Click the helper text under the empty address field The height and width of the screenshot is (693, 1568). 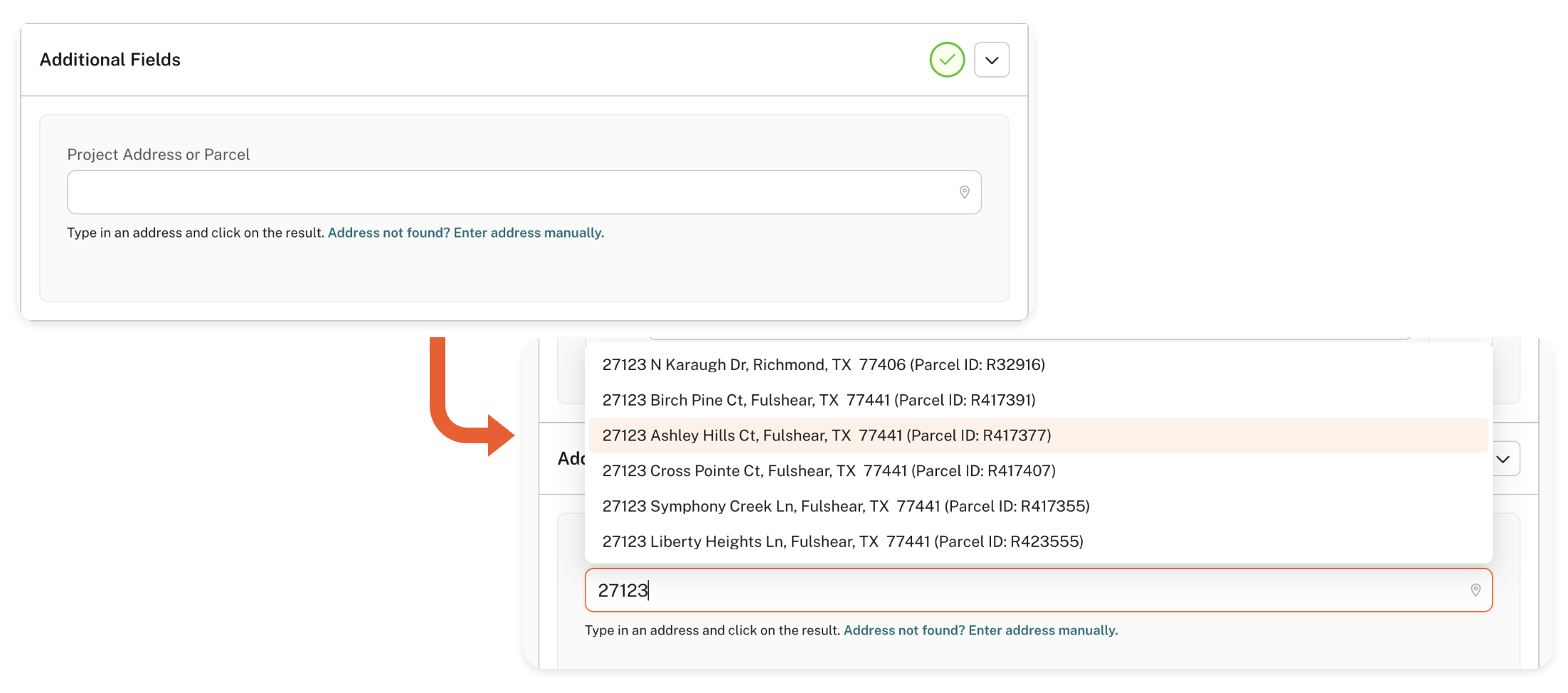pos(196,233)
